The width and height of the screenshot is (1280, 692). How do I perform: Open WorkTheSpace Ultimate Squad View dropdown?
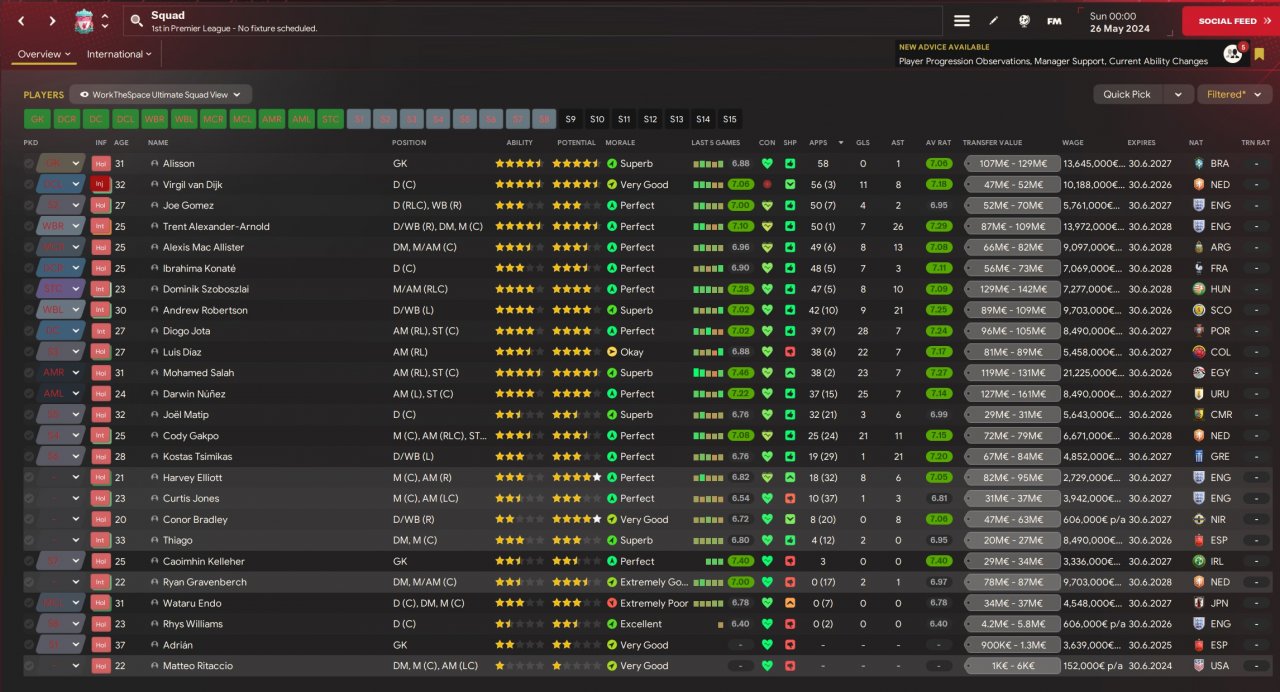(161, 94)
